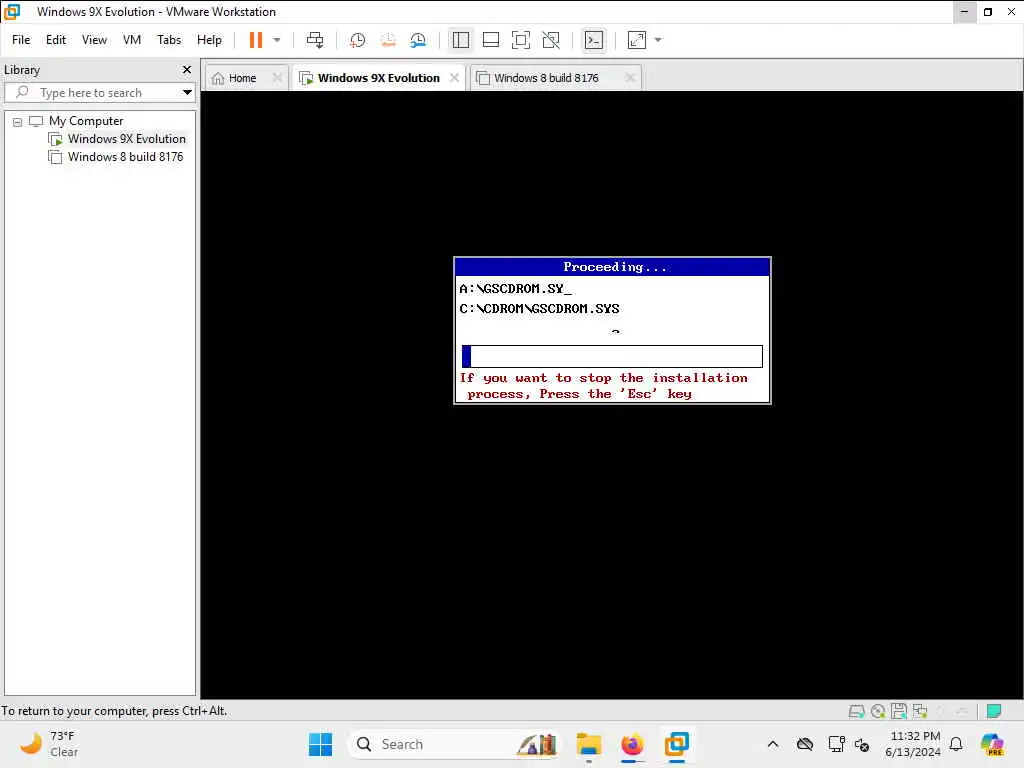
Task: Open the Windows Start menu
Action: 320,744
